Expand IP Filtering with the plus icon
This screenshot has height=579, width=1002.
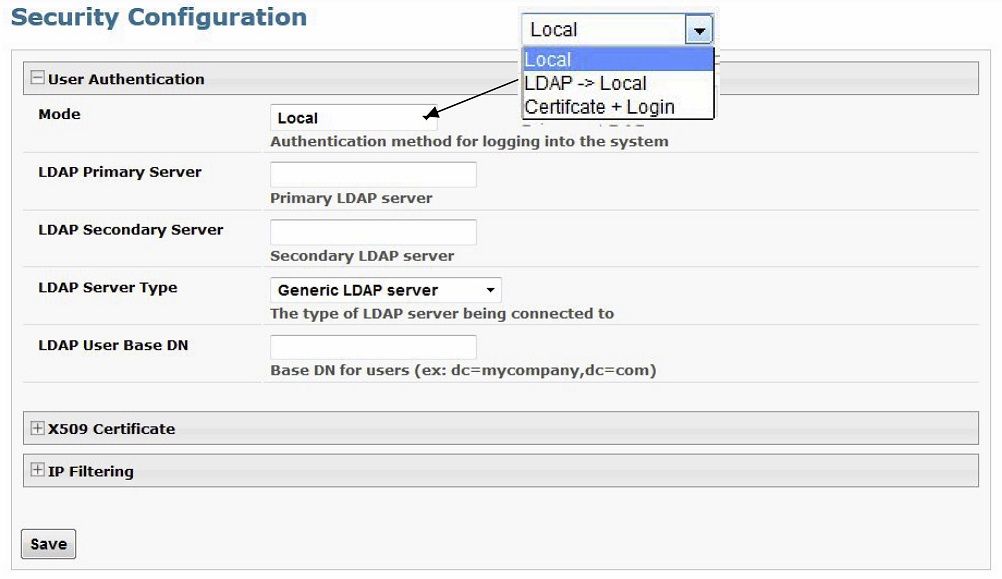pos(38,471)
